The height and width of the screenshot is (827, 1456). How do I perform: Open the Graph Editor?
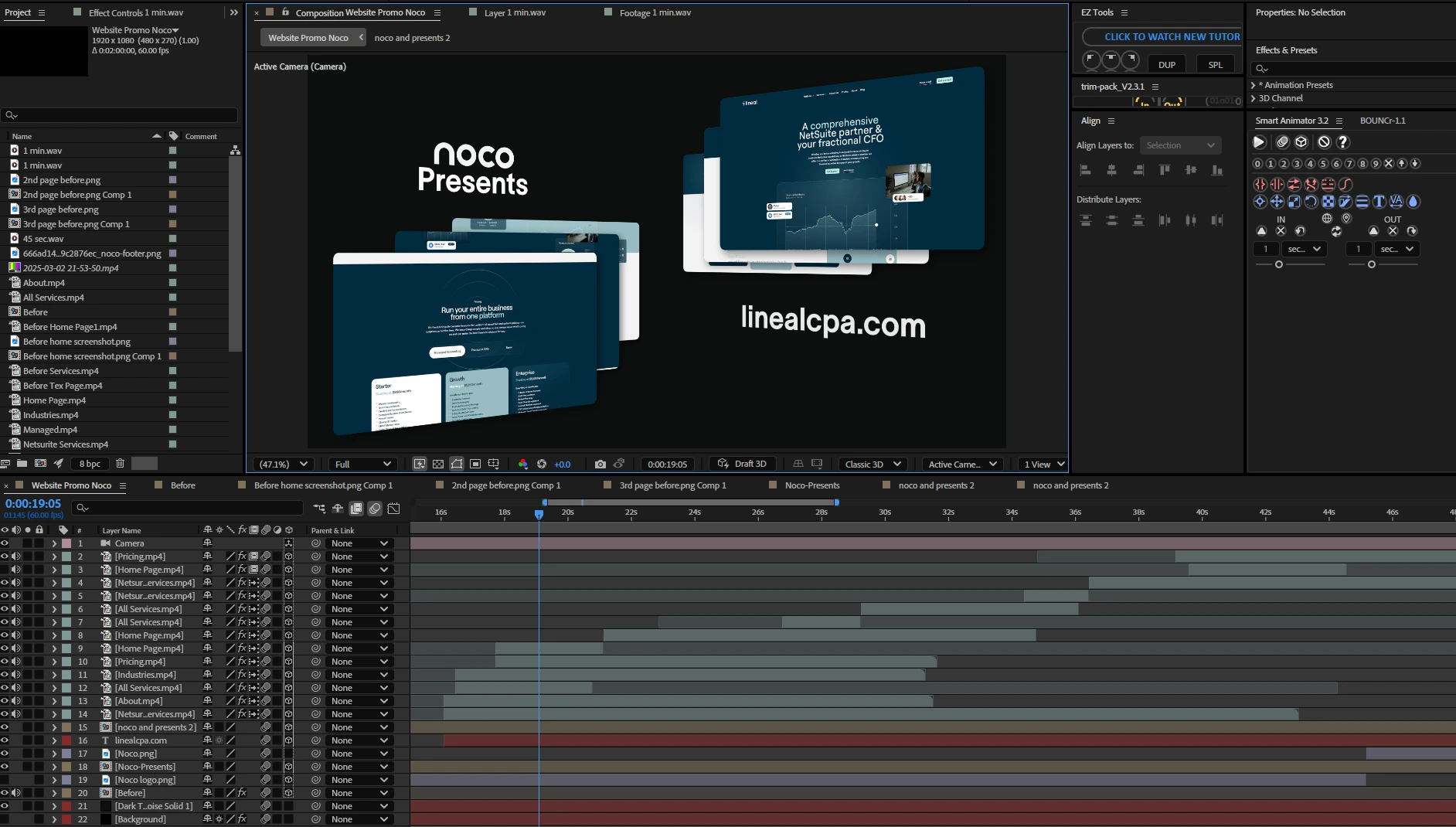[x=394, y=509]
